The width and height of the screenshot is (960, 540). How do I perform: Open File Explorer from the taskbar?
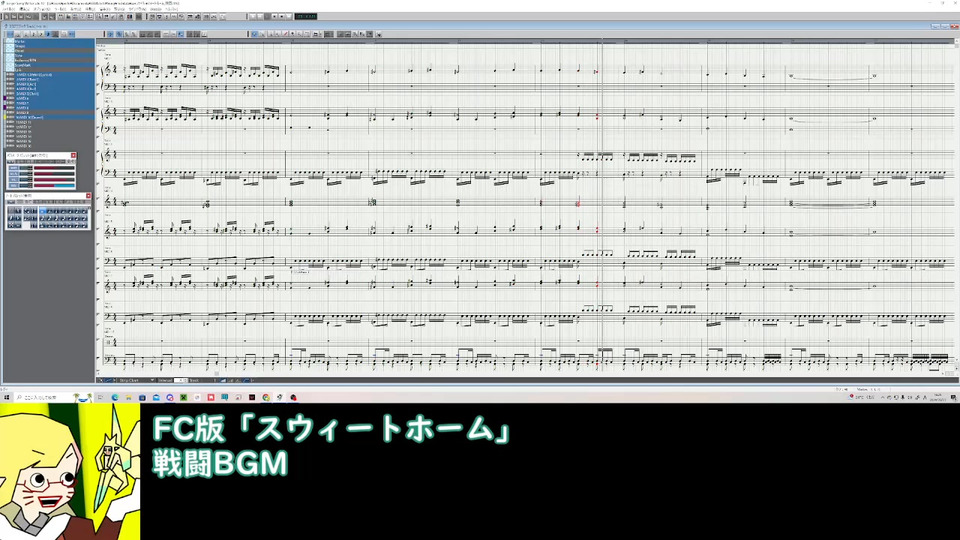tap(129, 397)
